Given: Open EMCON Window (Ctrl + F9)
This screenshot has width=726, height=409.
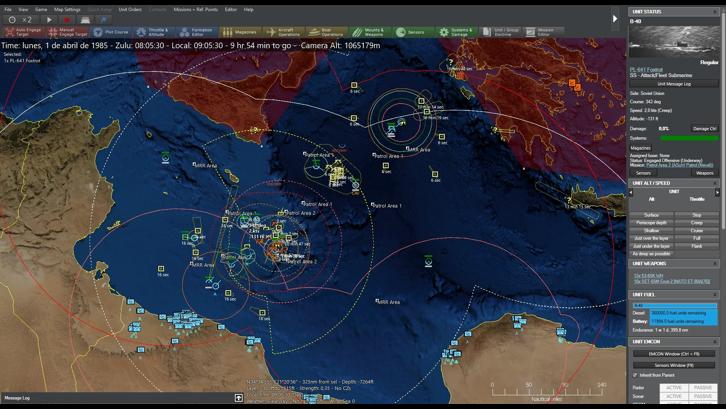Looking at the screenshot, I should 674,354.
